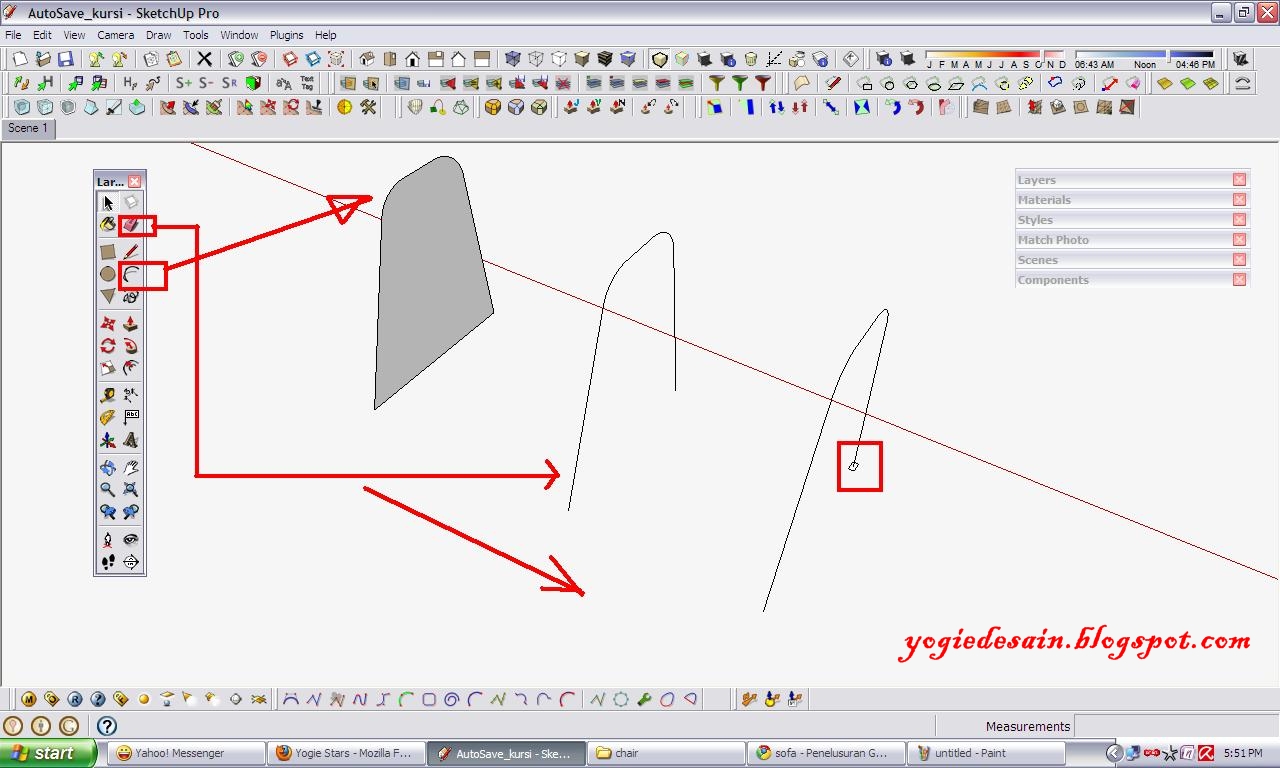This screenshot has height=768, width=1280.
Task: Select the Tape Measure tool
Action: [107, 393]
